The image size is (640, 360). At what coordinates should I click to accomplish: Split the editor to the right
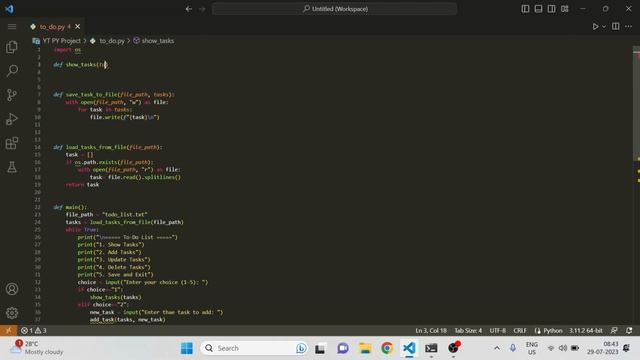(616, 27)
